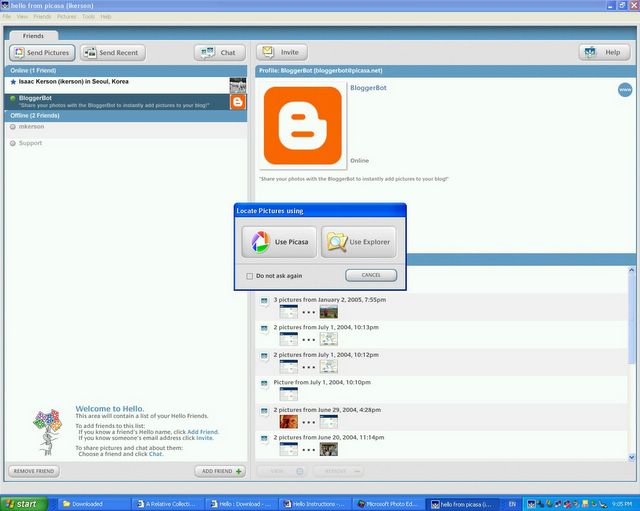Click "Picture from July 1, 2004, 10:10pm" text
The image size is (640, 511).
click(322, 382)
